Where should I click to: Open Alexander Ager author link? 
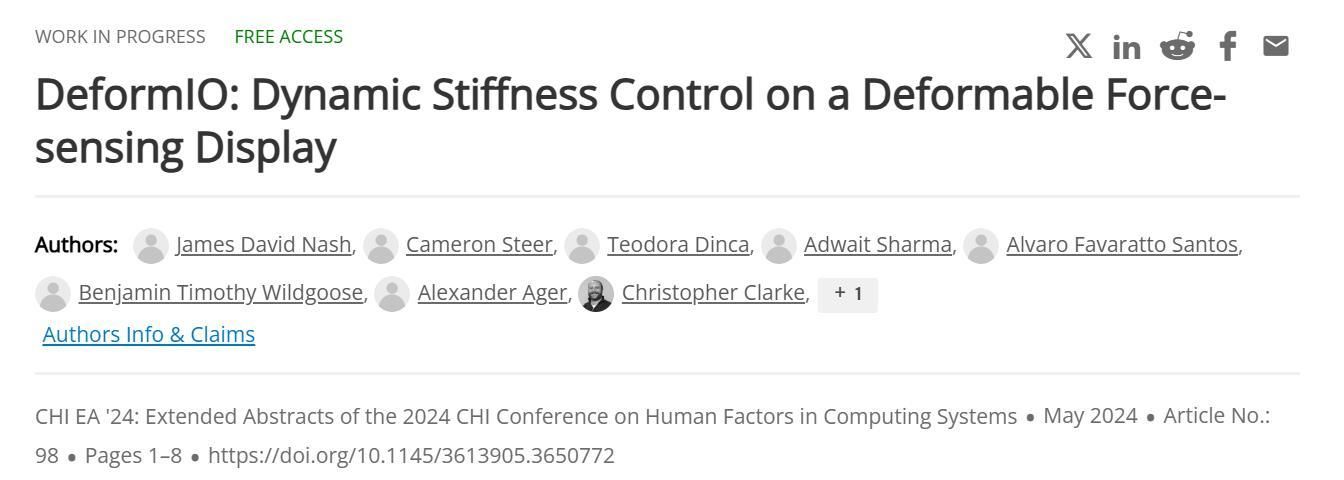click(x=492, y=293)
